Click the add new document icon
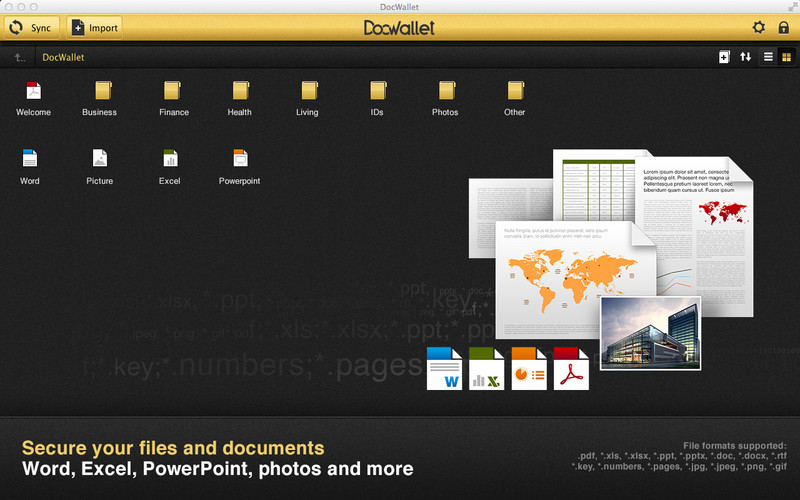Image resolution: width=800 pixels, height=500 pixels. tap(724, 57)
